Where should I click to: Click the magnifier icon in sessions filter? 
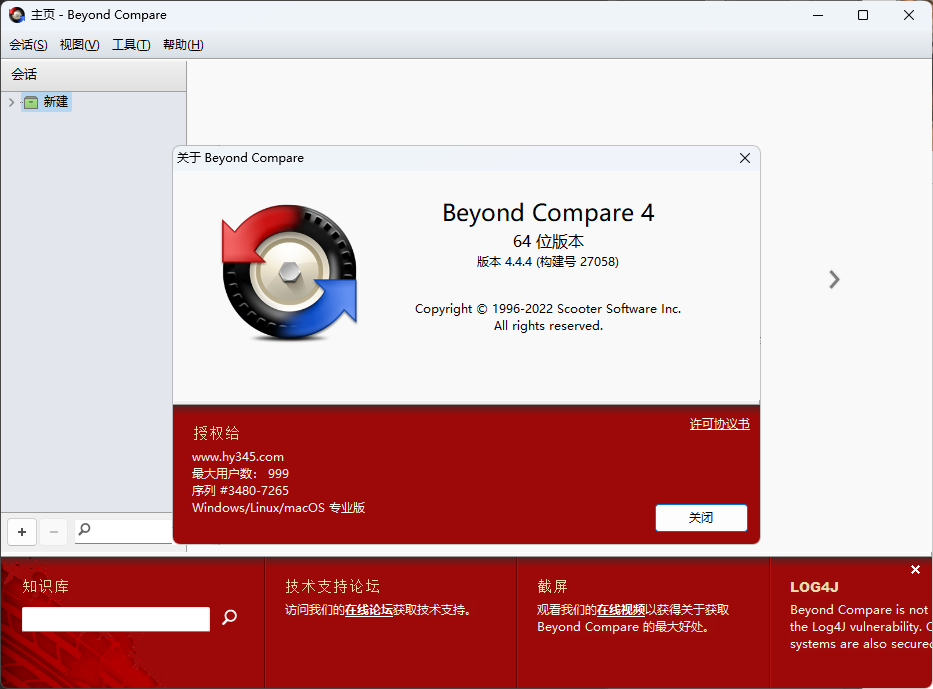click(85, 530)
